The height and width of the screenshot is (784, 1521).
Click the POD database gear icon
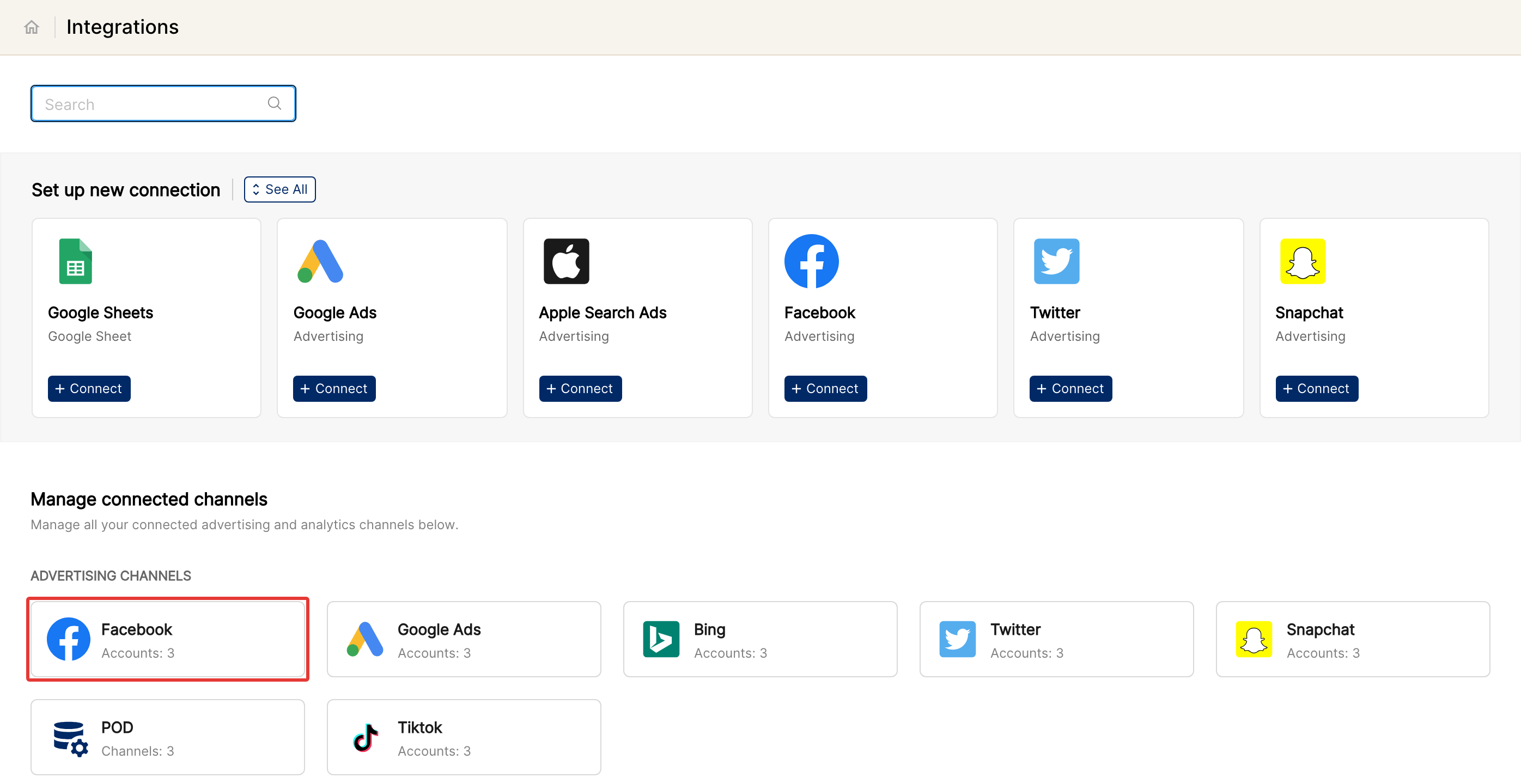[70, 739]
